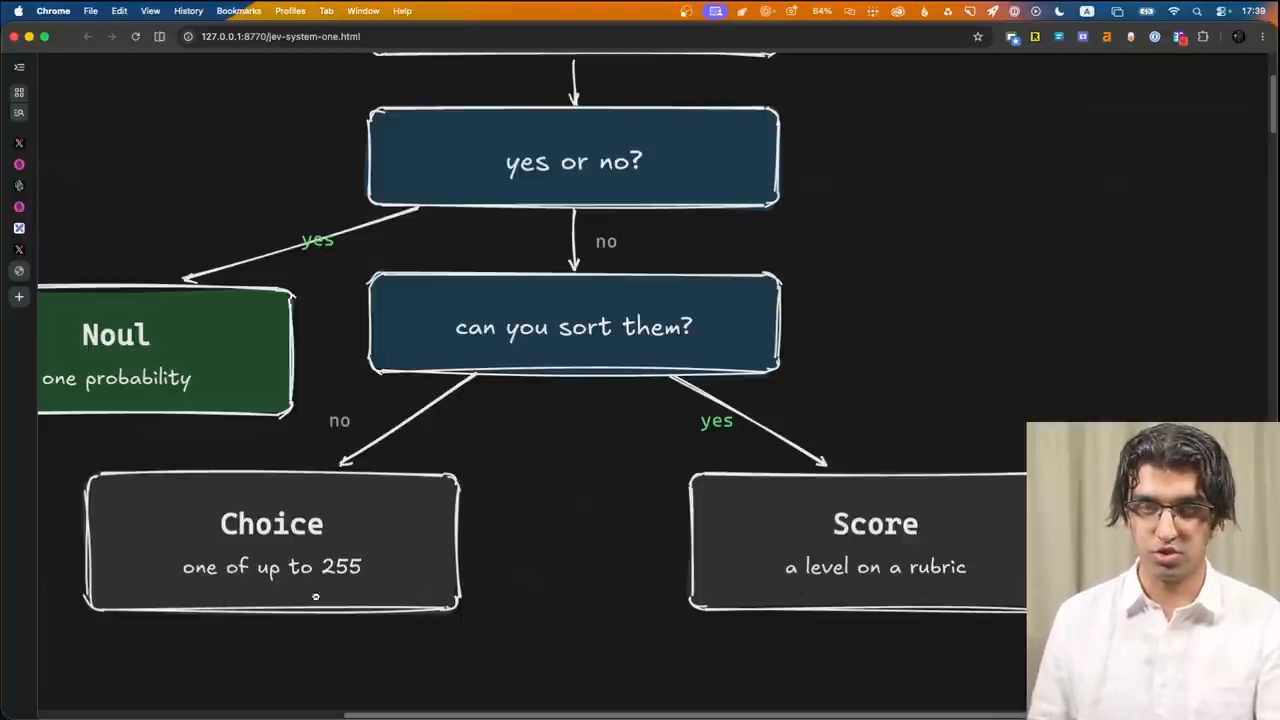
Task: Bookmark this page with the star icon
Action: click(978, 36)
